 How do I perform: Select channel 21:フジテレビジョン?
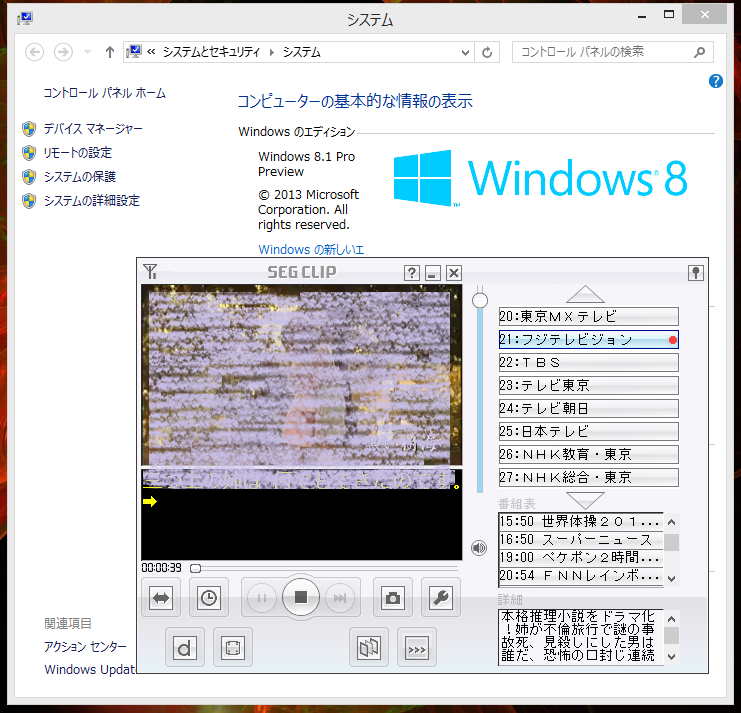point(588,339)
